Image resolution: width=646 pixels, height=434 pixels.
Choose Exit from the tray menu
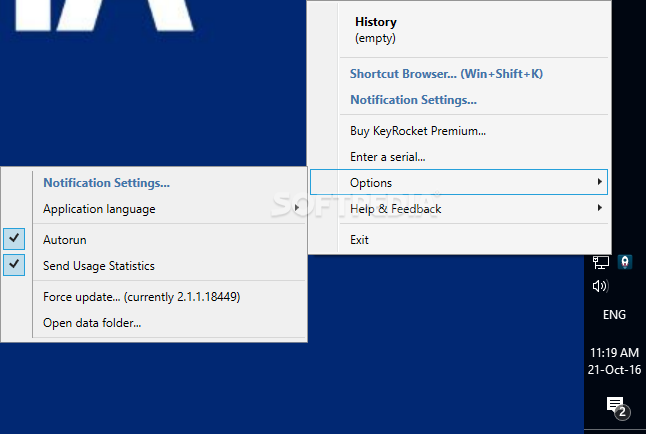point(359,240)
